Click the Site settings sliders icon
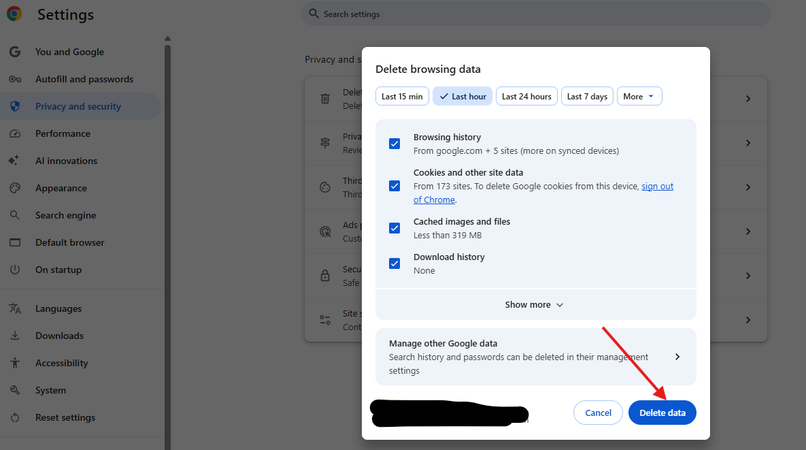 click(325, 320)
